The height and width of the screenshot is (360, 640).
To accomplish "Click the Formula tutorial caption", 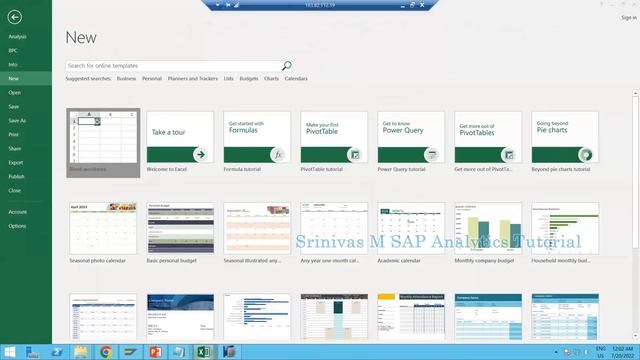I will click(242, 169).
